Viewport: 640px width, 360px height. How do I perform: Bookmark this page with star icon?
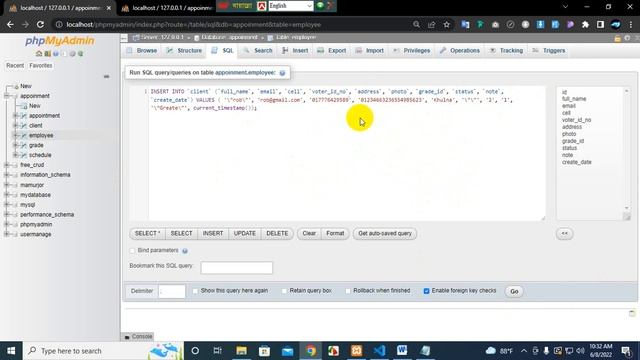(447, 24)
